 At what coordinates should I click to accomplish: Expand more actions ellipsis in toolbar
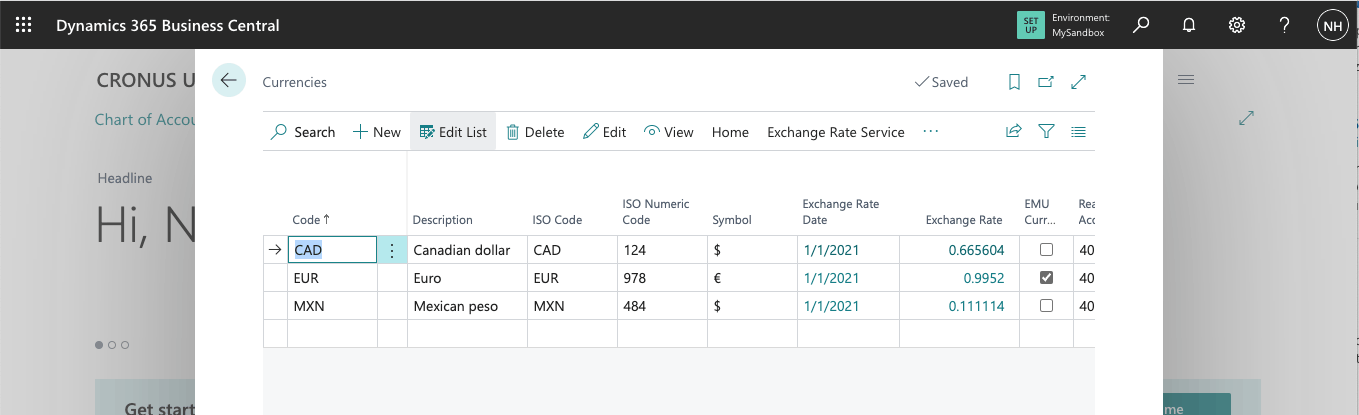tap(931, 131)
